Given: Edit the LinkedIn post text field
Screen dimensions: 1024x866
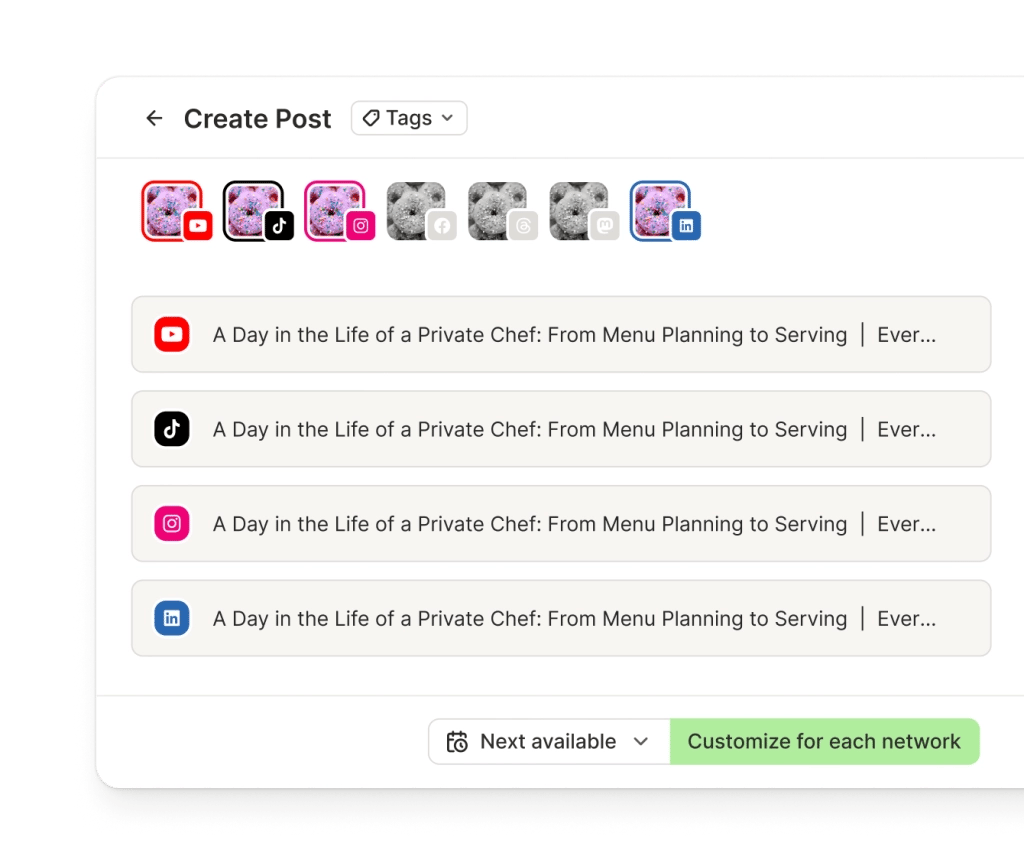Looking at the screenshot, I should (561, 618).
